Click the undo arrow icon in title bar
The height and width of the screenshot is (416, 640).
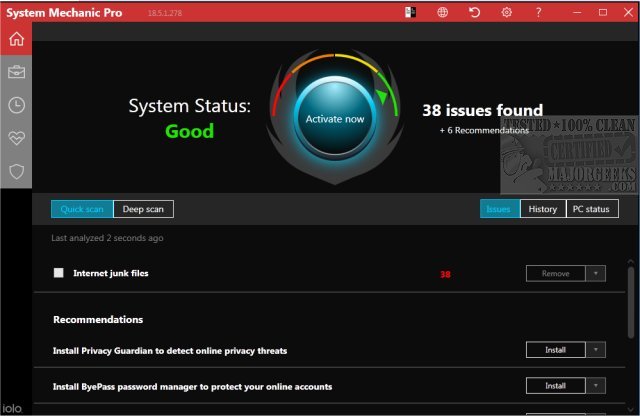(474, 12)
